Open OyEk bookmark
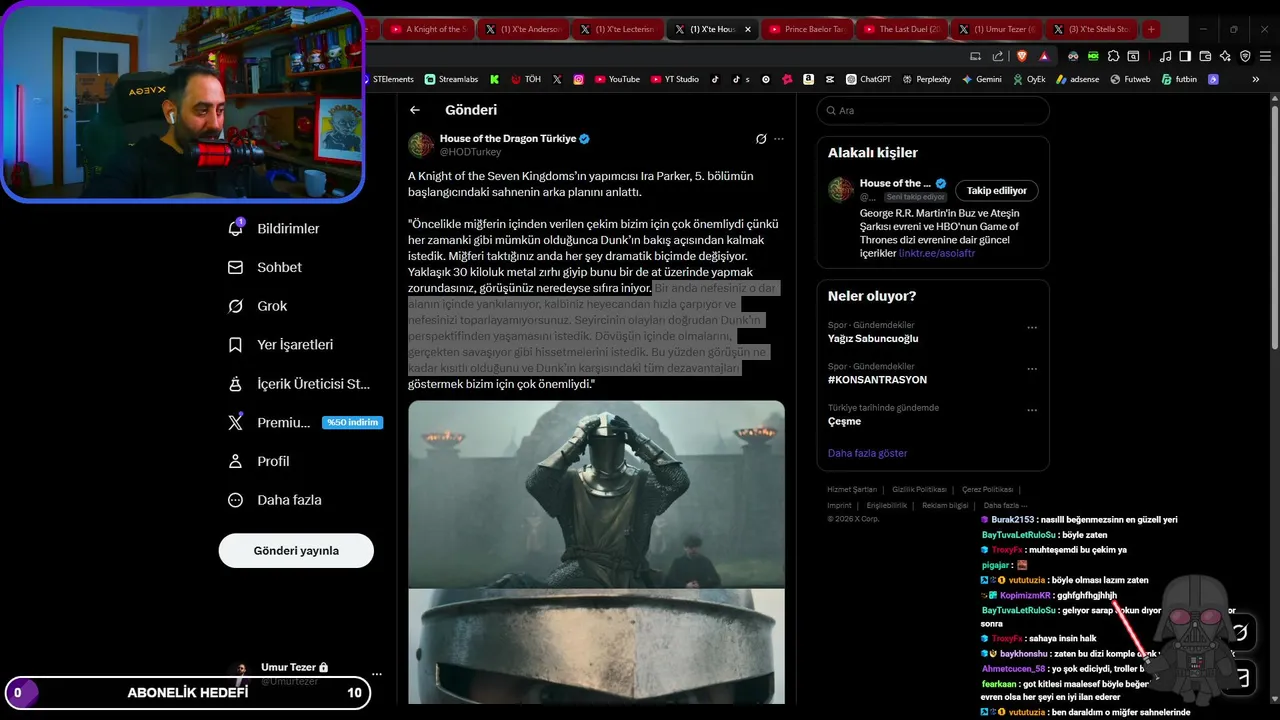Viewport: 1280px width, 720px height. (1028, 79)
